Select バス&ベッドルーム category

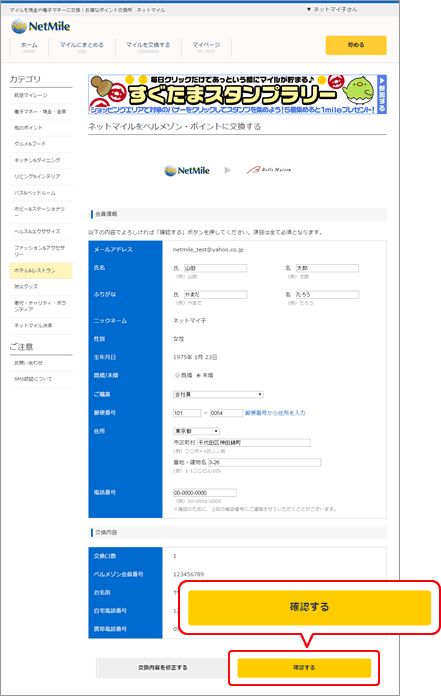pos(41,193)
